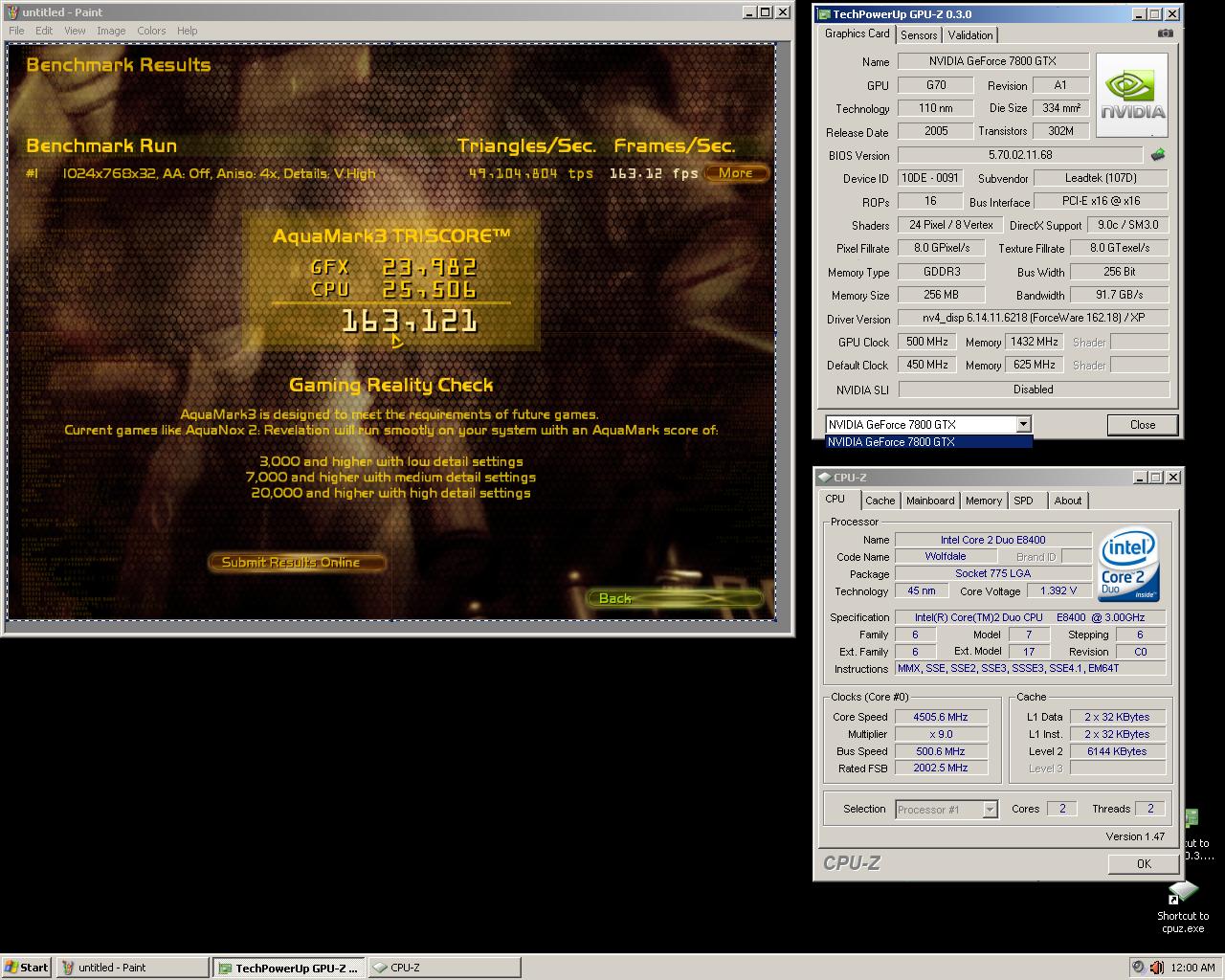Open the Memory tab in CPU-Z
This screenshot has height=980, width=1225.
point(983,501)
